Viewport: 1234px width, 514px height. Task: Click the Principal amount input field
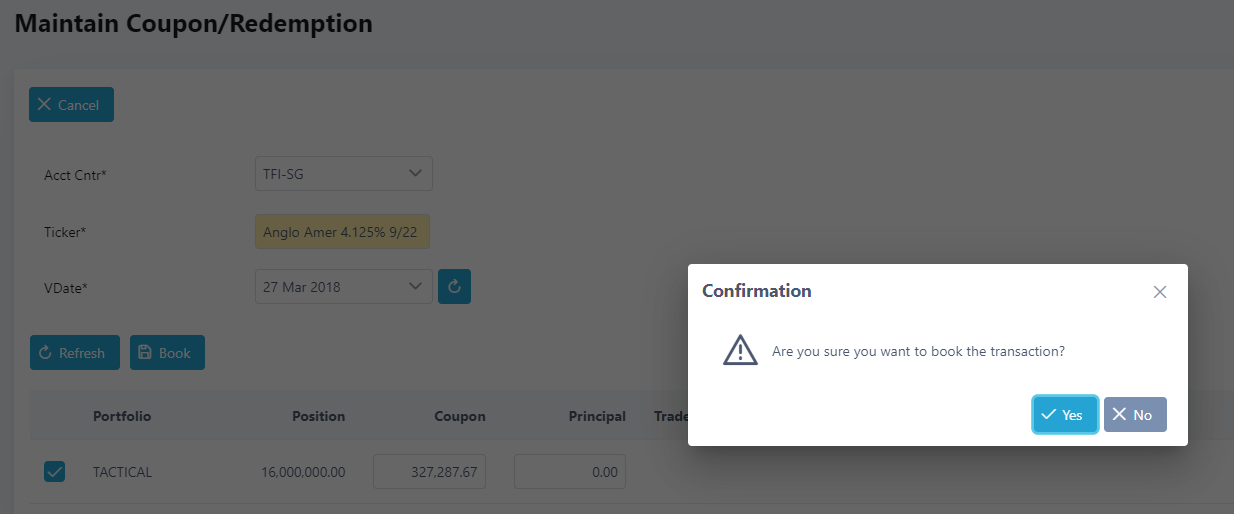pos(570,472)
